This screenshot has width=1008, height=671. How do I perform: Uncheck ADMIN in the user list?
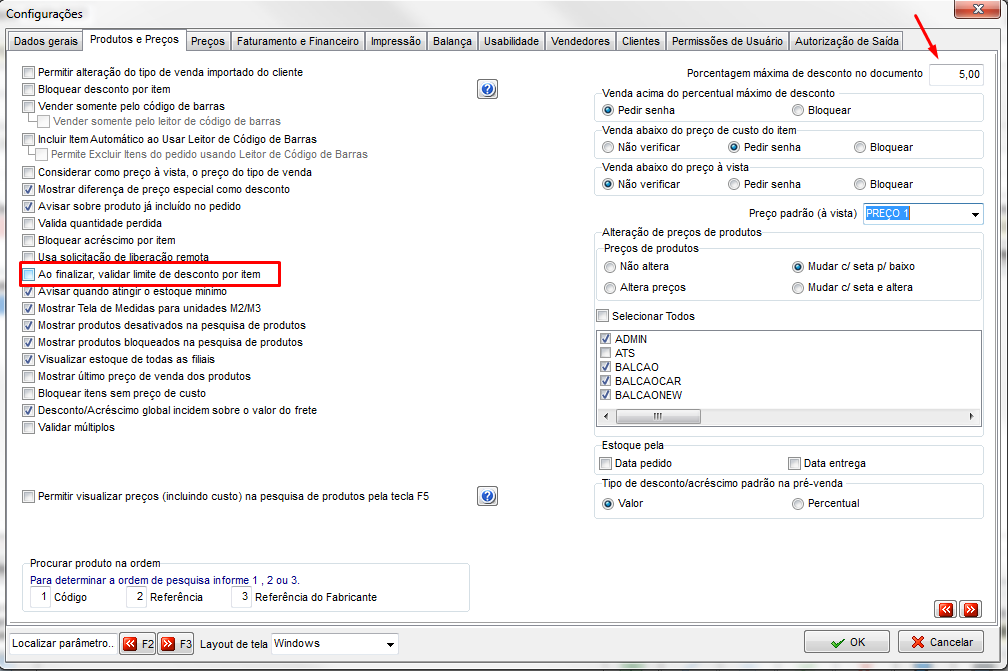(x=606, y=339)
